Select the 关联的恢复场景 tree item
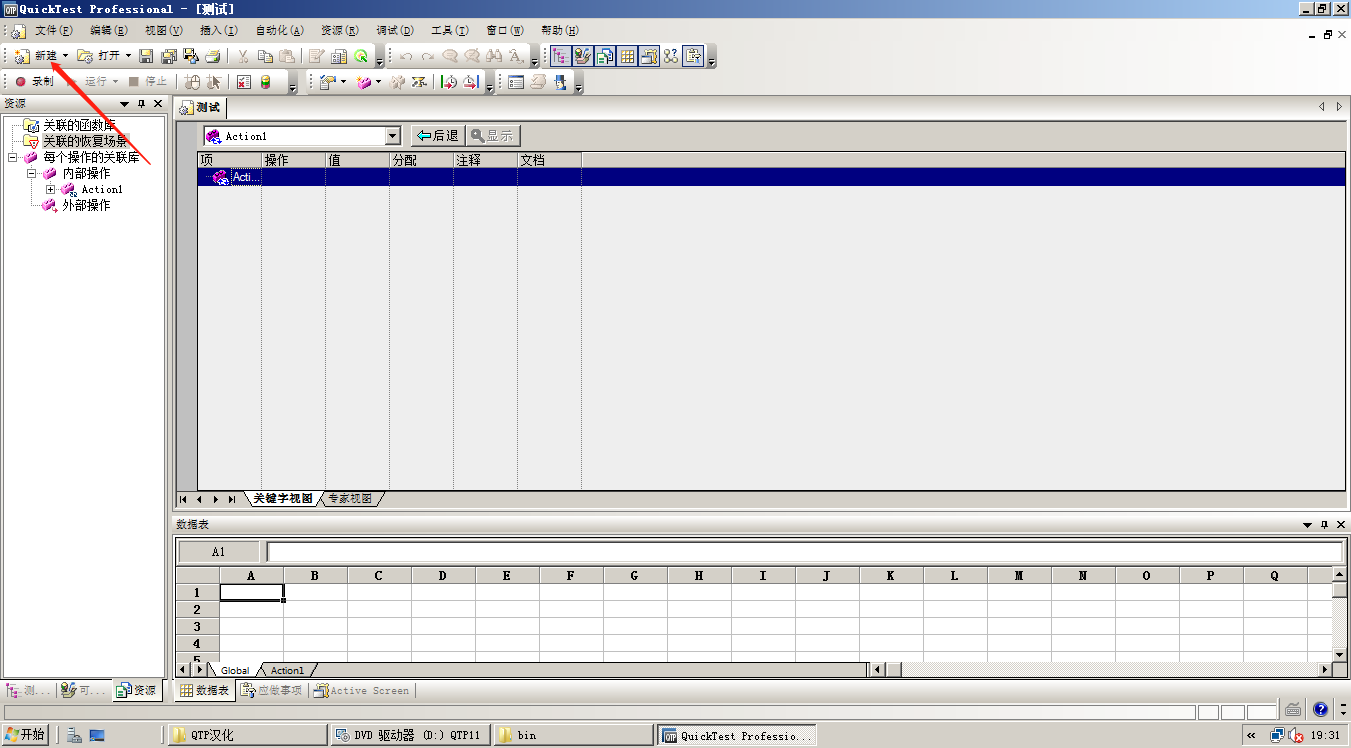The image size is (1351, 748). [85, 141]
